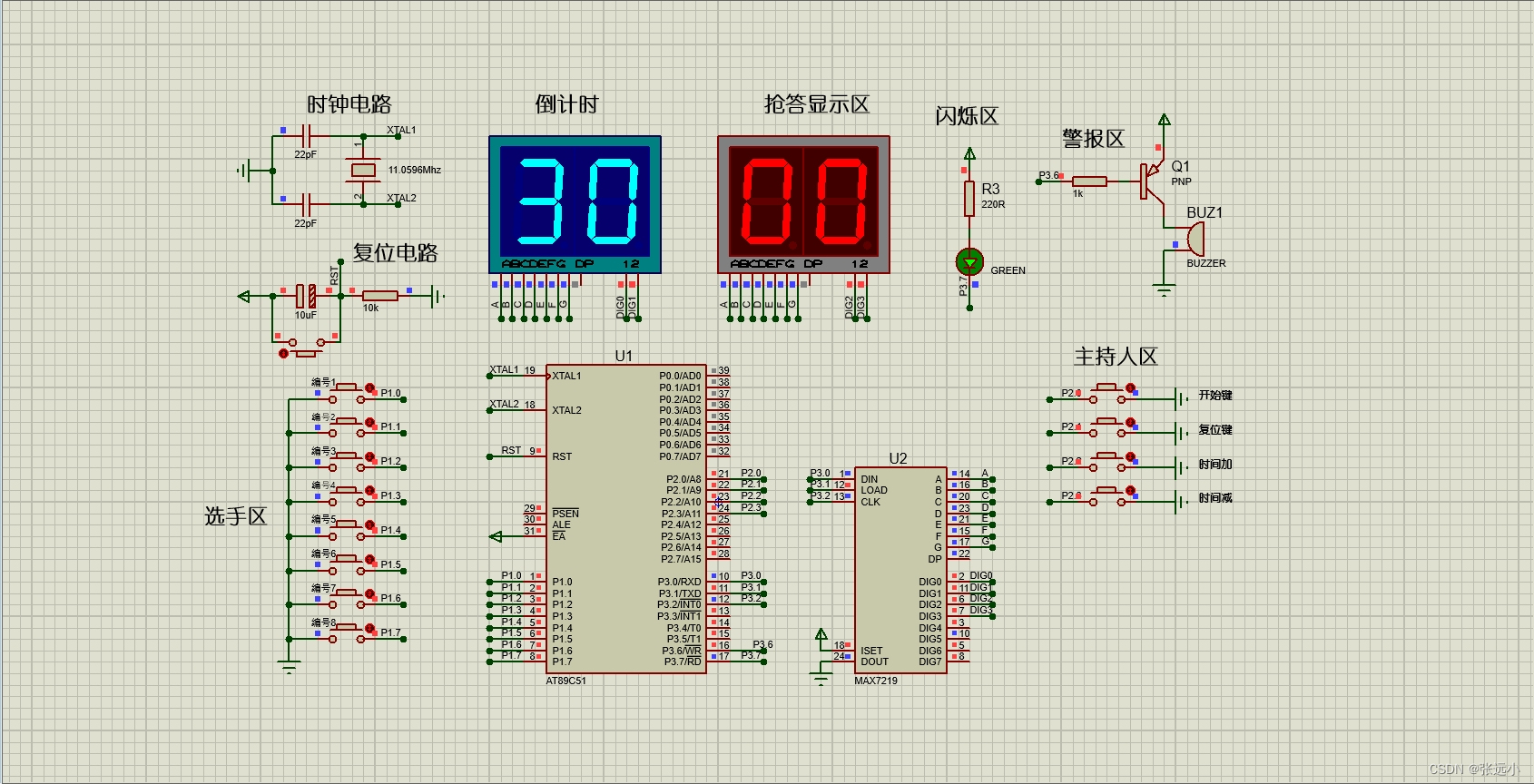This screenshot has width=1534, height=784.
Task: Click the 闪烁区 section label
Action: click(967, 116)
